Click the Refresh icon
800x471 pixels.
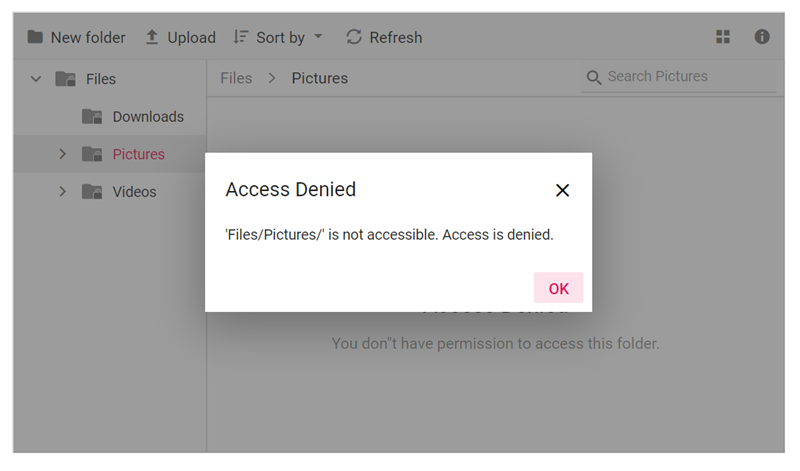(354, 37)
